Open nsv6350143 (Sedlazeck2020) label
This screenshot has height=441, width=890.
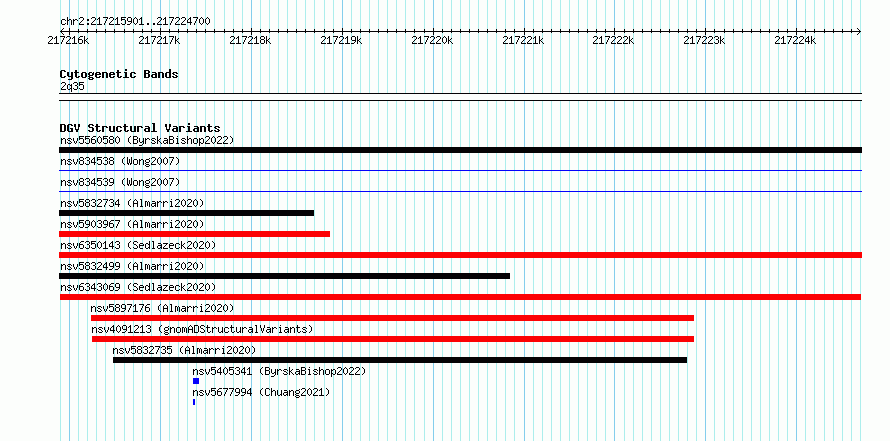pos(138,245)
